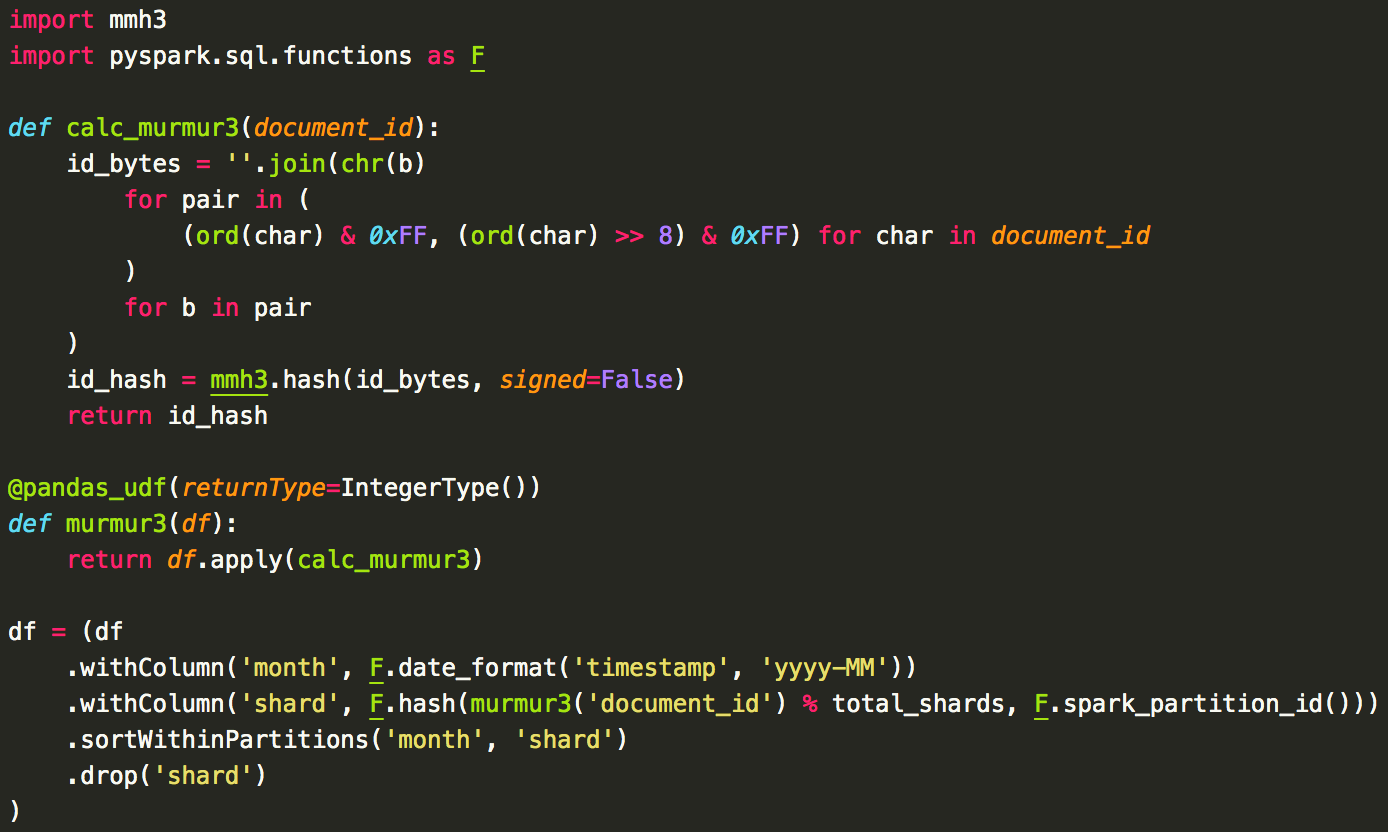Click 'id_hash' on the return line
The height and width of the screenshot is (832, 1388).
217,416
